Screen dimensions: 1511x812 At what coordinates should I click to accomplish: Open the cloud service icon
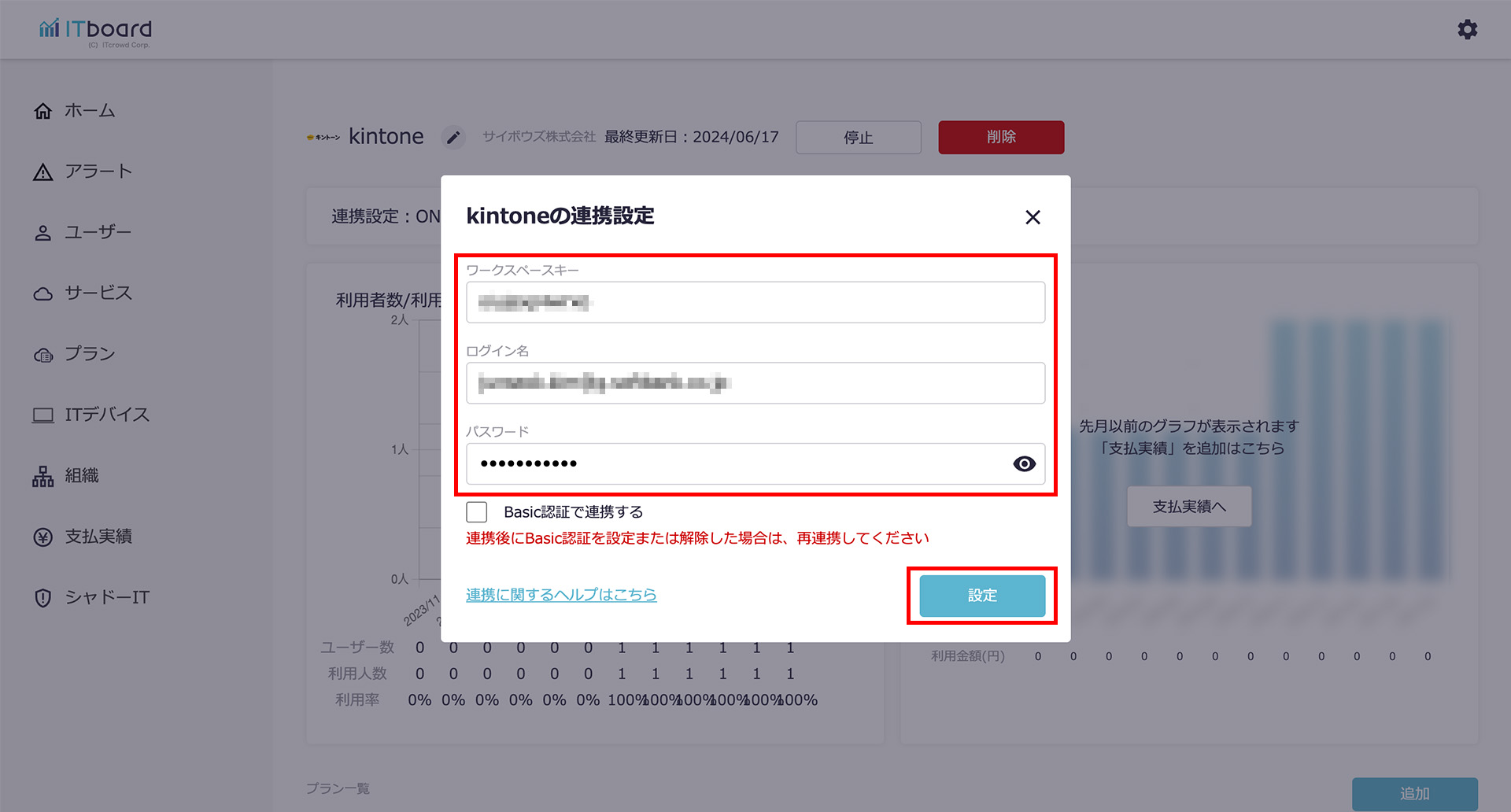click(x=43, y=293)
